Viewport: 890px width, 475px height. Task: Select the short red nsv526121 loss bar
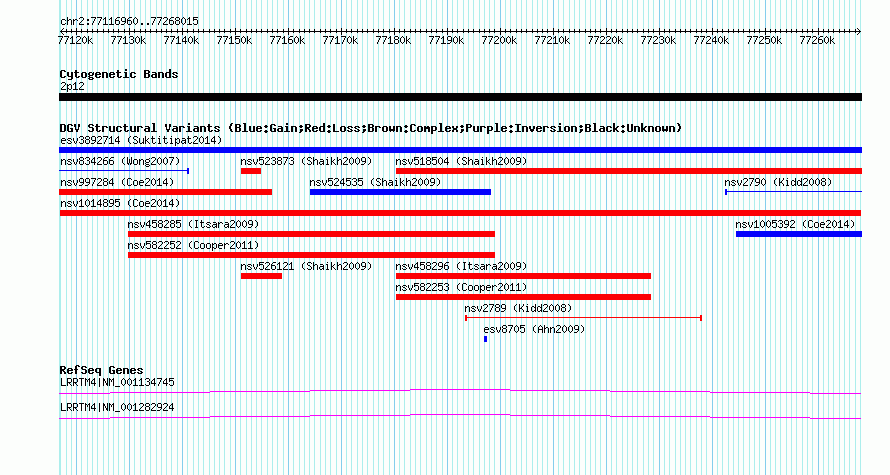261,276
